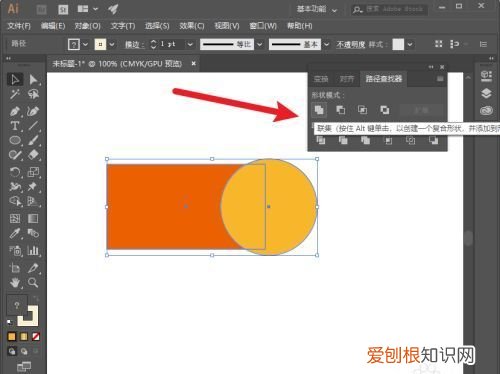This screenshot has width=500, height=374.
Task: Expand stroke weight 1 pt dropdown
Action: (x=190, y=44)
